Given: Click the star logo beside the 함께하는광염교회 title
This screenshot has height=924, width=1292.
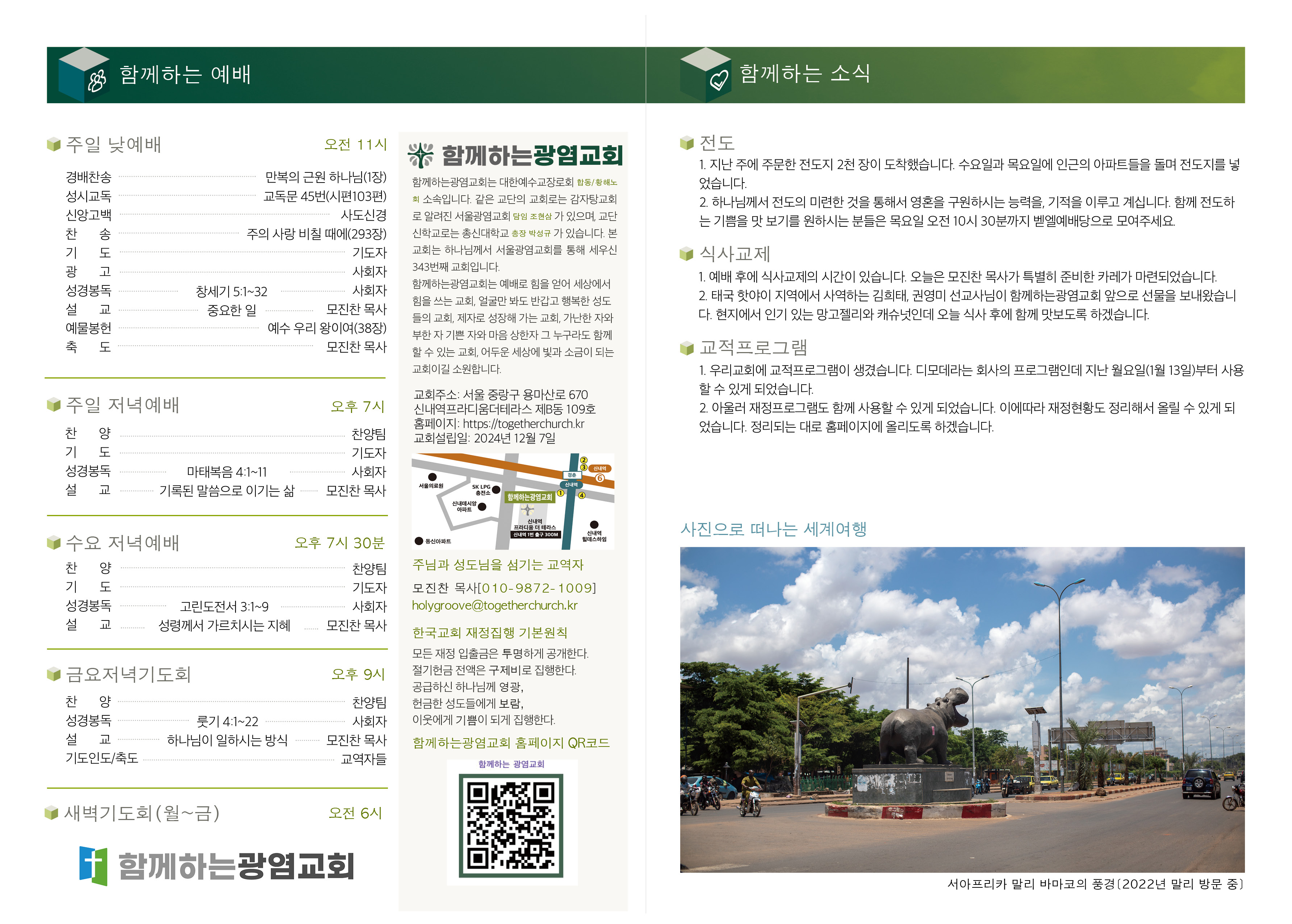Looking at the screenshot, I should coord(421,155).
